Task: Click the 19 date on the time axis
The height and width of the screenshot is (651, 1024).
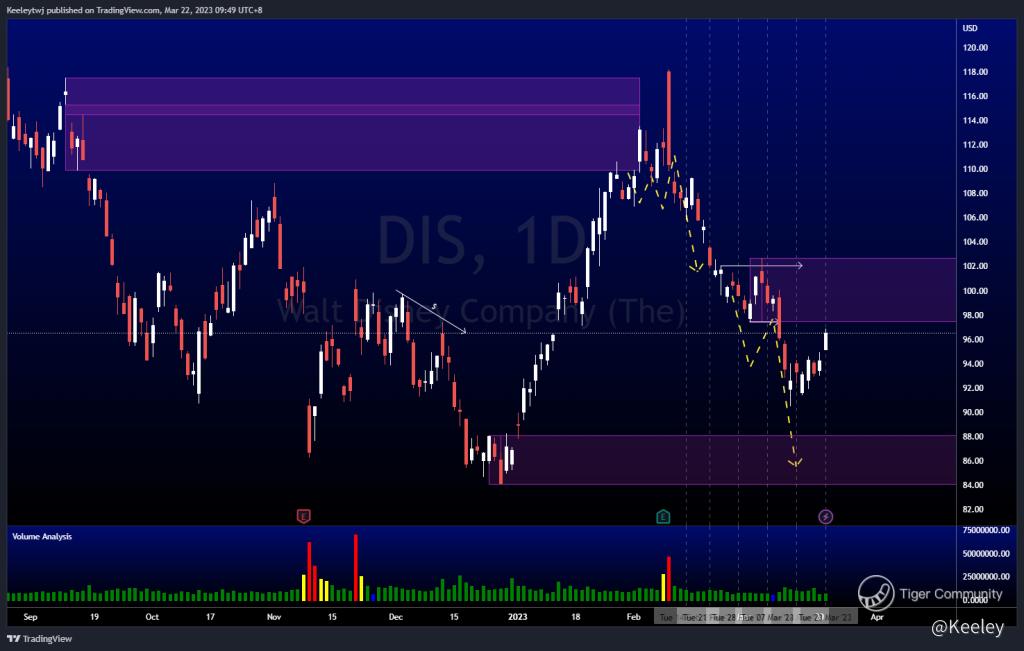Action: pyautogui.click(x=95, y=616)
